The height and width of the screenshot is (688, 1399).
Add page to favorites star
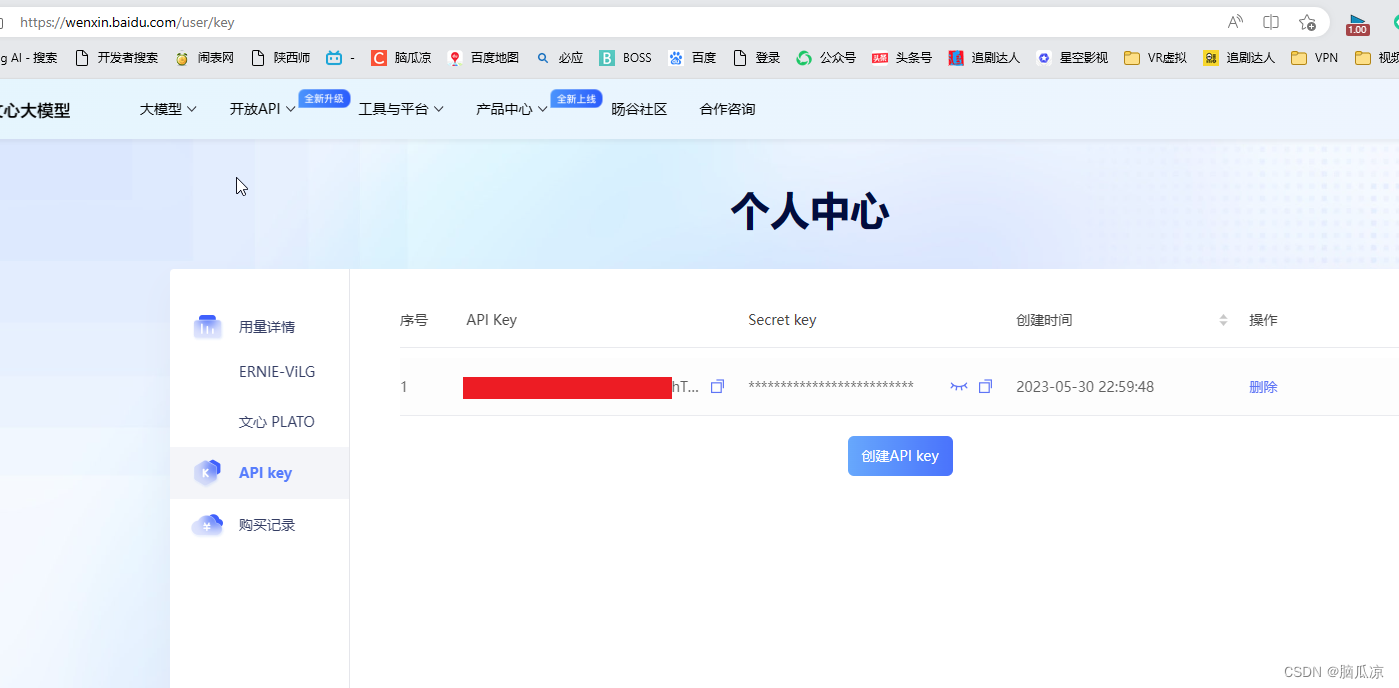tap(1307, 22)
